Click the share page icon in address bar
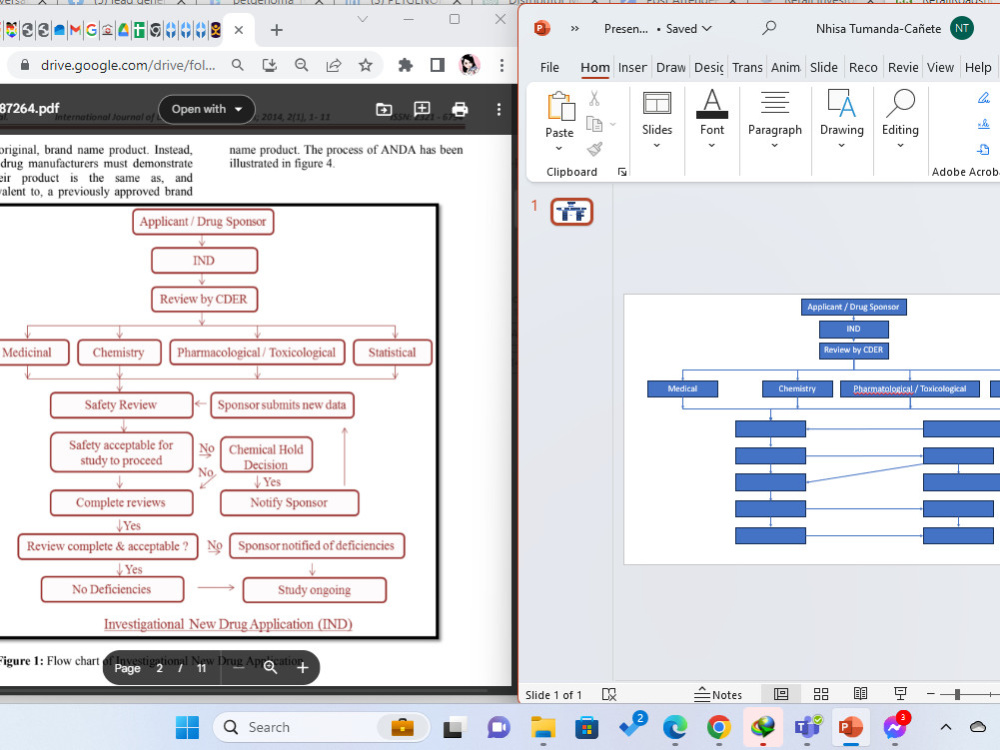The image size is (1000, 750). point(334,65)
